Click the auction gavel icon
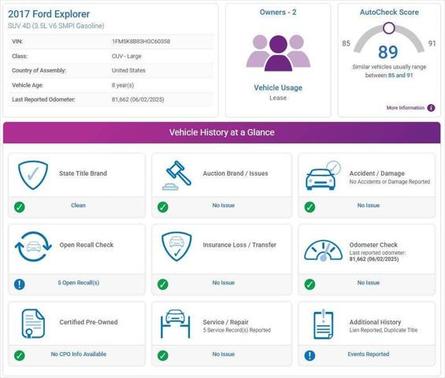Viewport: 445px width, 378px height. click(x=177, y=175)
